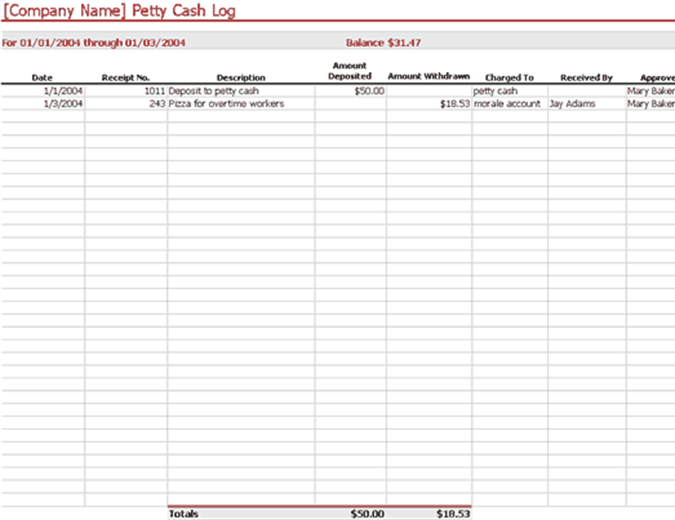Click the Amount Withdrawn column header

[x=428, y=76]
